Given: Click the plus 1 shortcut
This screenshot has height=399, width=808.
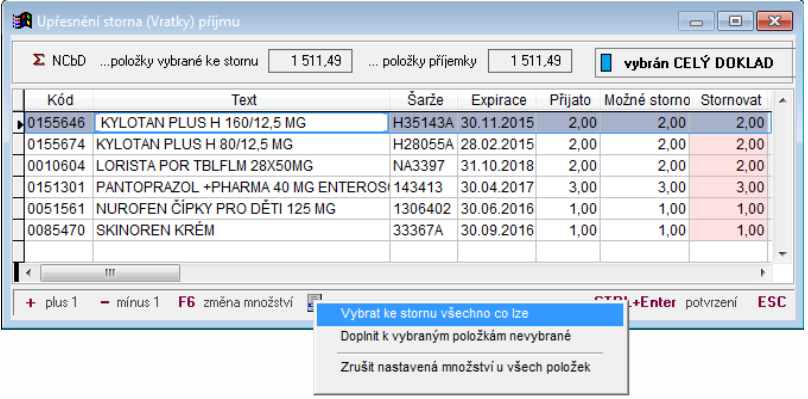Looking at the screenshot, I should [52, 302].
